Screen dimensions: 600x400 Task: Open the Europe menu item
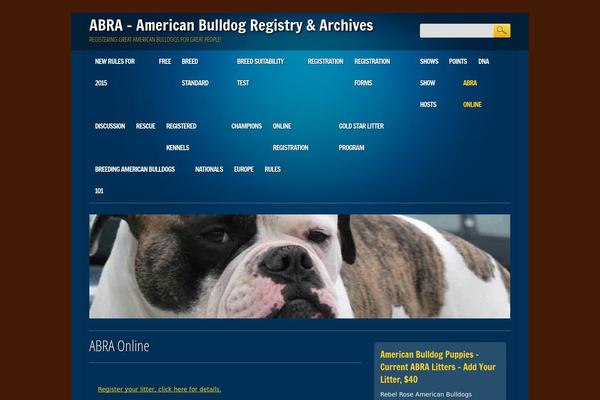click(244, 169)
